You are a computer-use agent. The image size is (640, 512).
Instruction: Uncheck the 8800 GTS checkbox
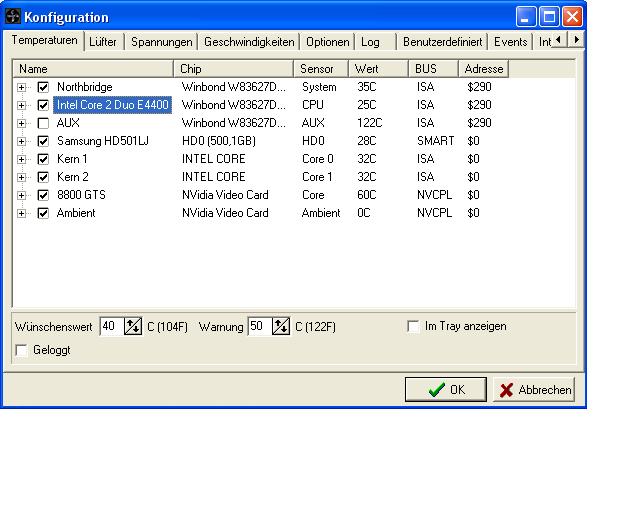pos(43,195)
